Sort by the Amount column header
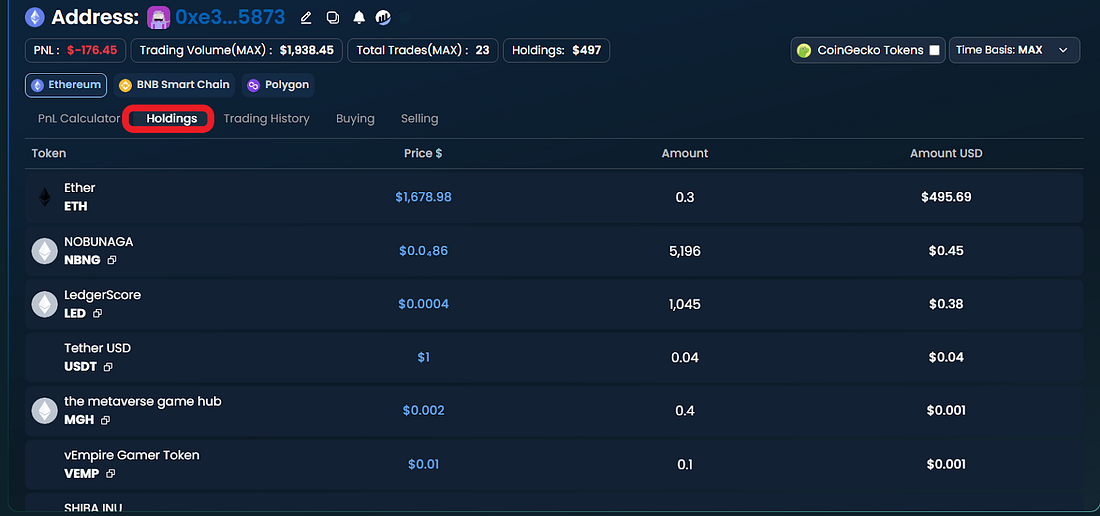This screenshot has width=1100, height=516. tap(685, 153)
